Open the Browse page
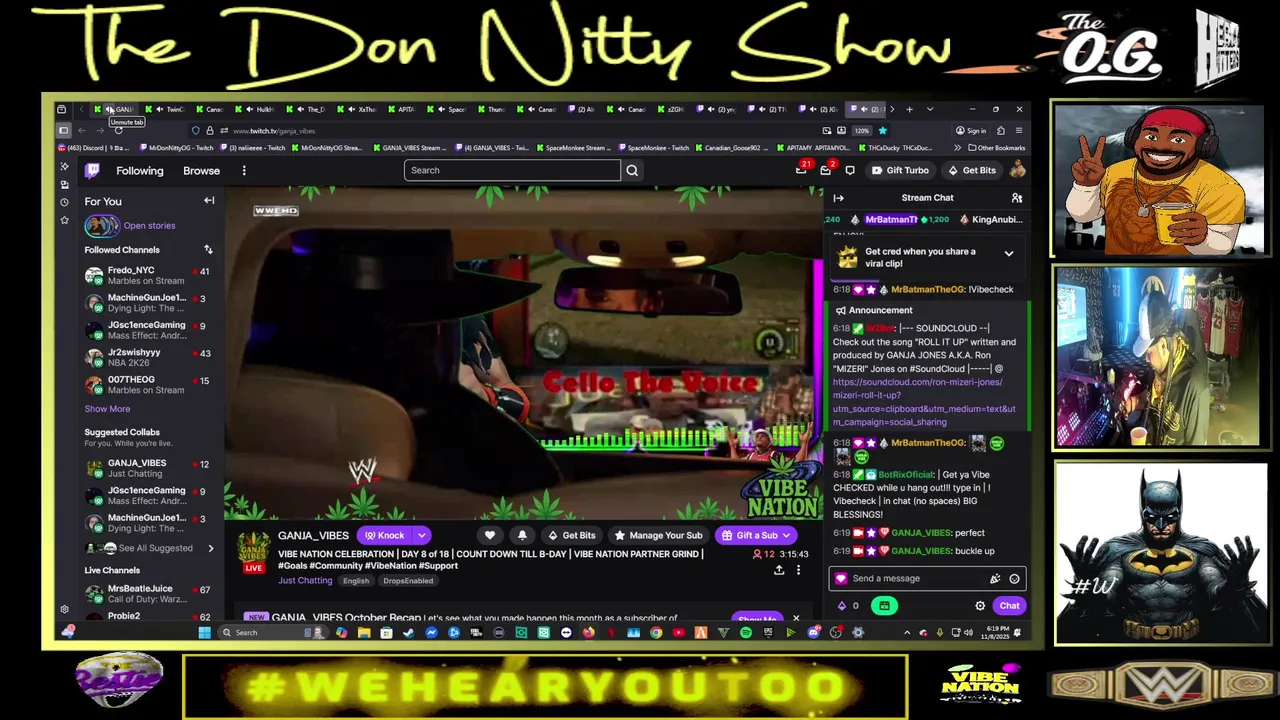 pos(201,171)
